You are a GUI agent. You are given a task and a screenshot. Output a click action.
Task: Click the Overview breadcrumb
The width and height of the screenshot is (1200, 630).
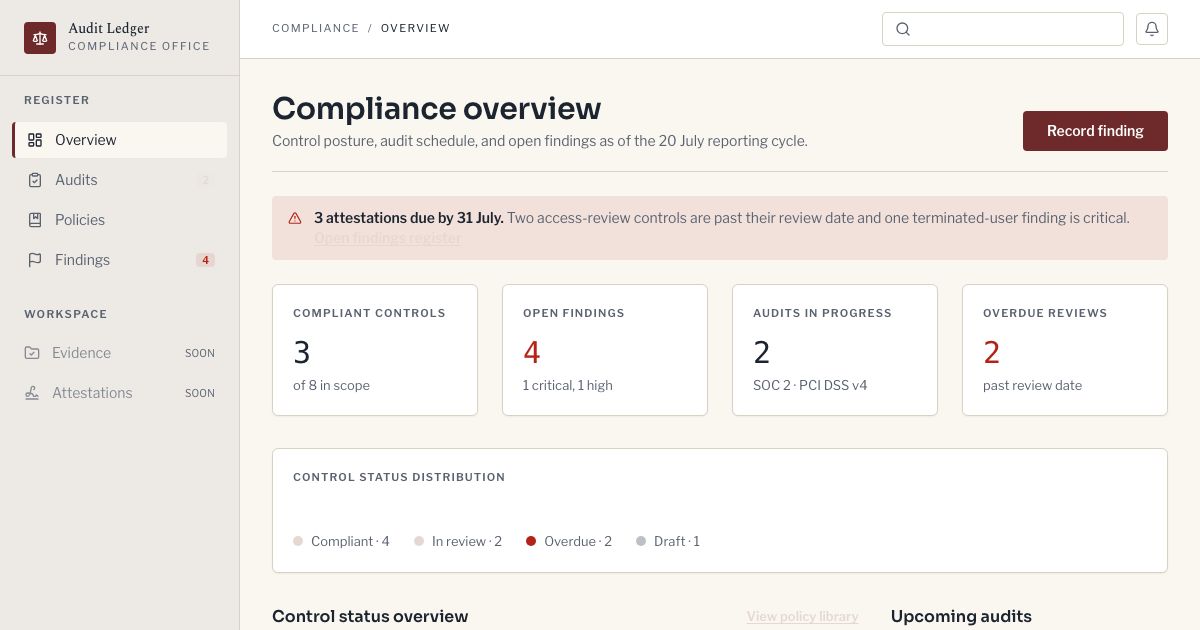tap(415, 28)
